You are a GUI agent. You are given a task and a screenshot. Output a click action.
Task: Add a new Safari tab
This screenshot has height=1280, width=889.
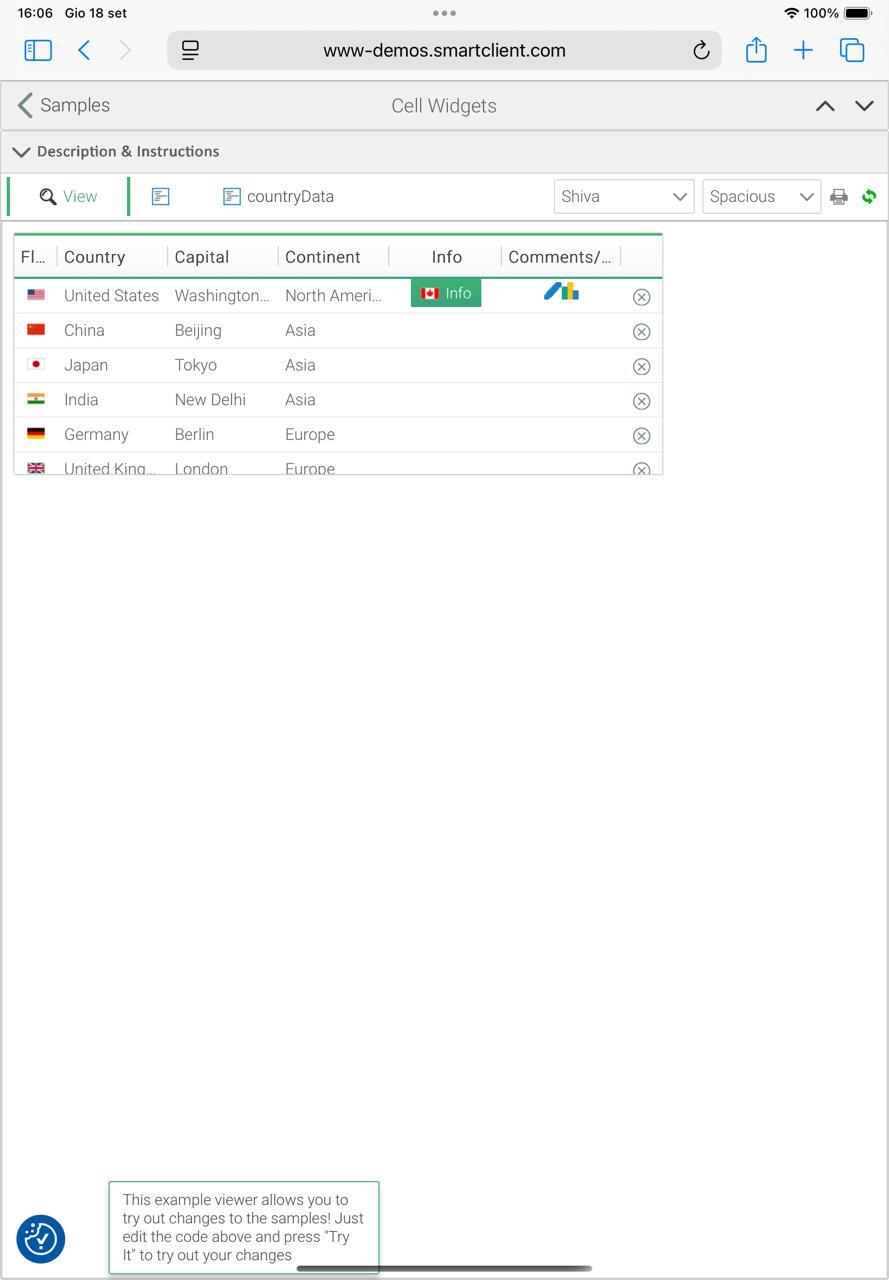click(803, 50)
